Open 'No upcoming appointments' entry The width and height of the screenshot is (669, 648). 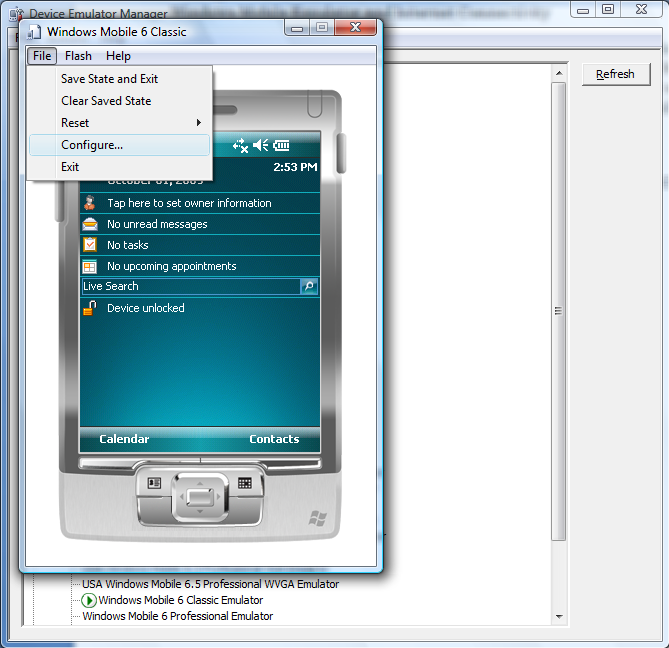[172, 266]
